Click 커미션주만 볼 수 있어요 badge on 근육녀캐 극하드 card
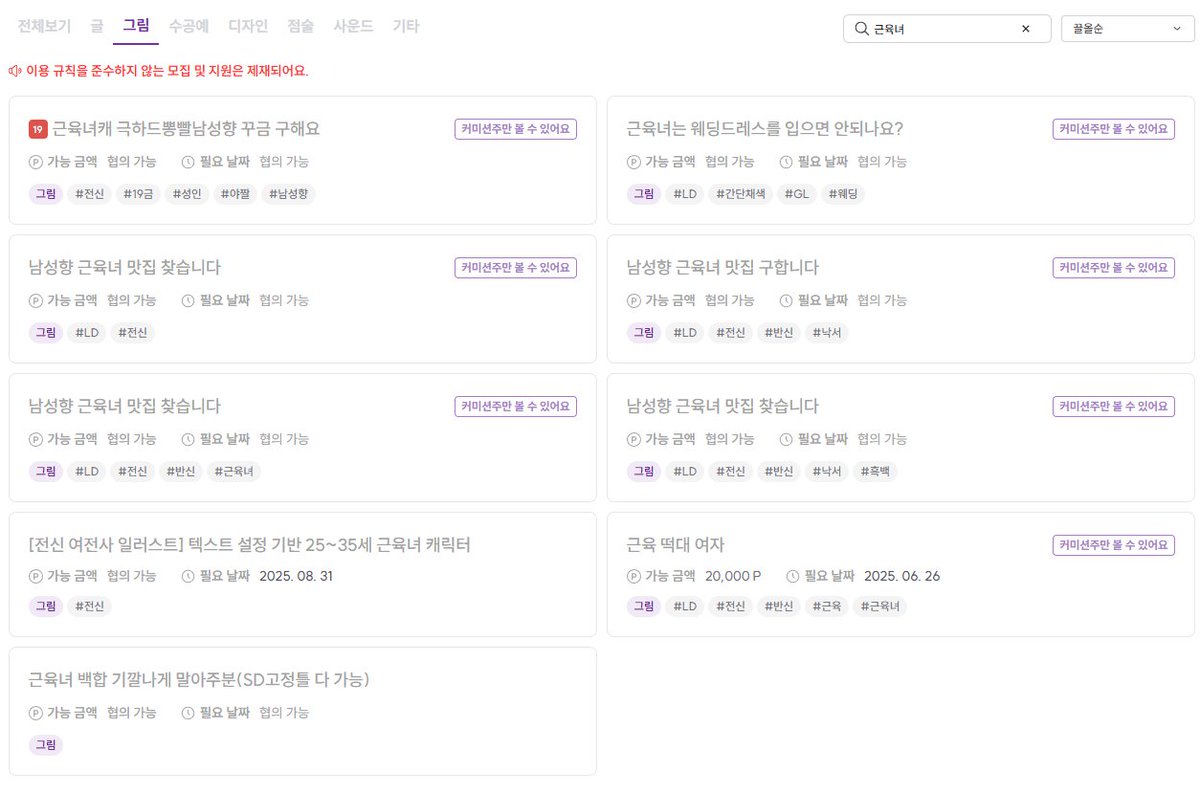Image resolution: width=1200 pixels, height=794 pixels. coord(516,129)
